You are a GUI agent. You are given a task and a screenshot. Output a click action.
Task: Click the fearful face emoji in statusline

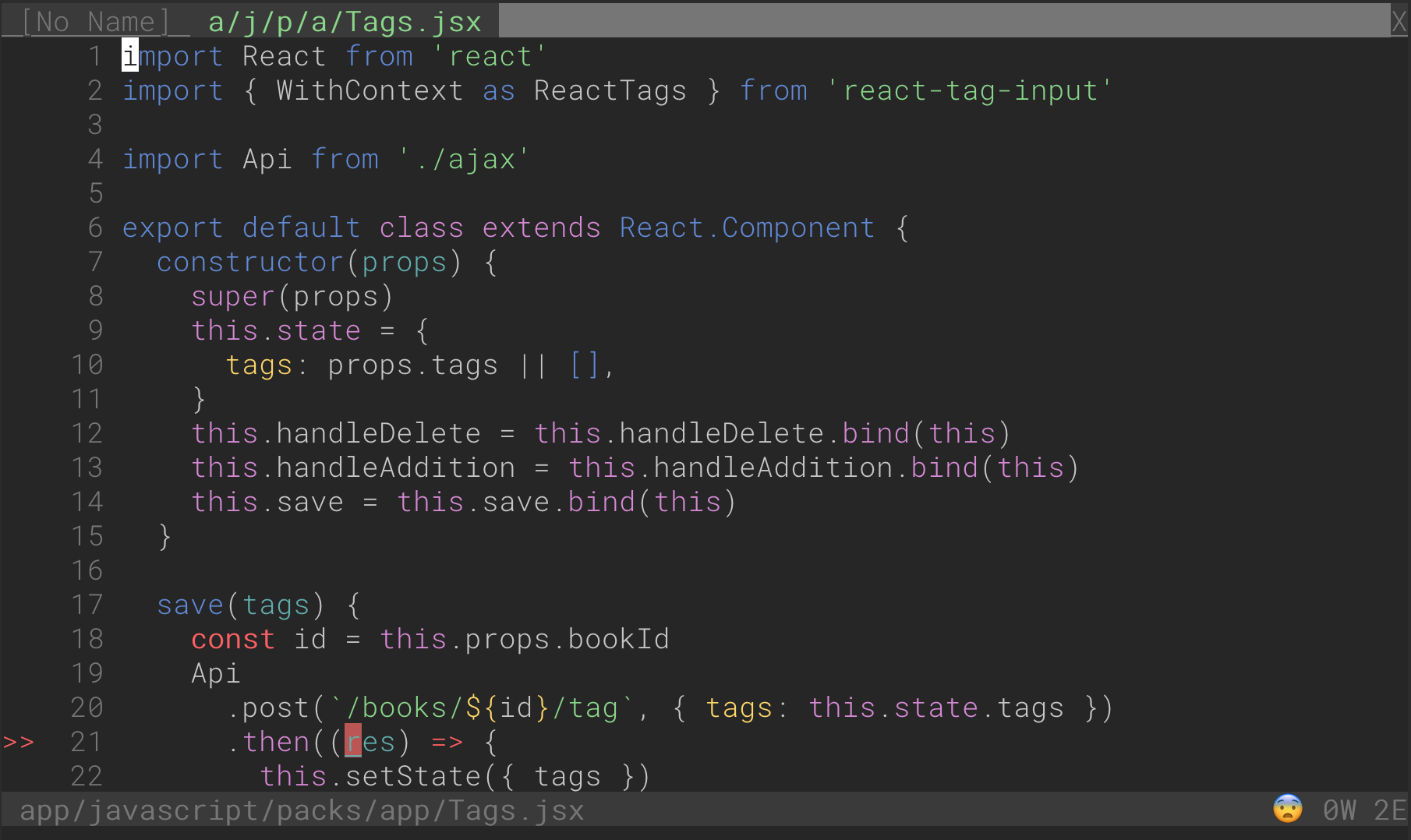coord(1287,810)
